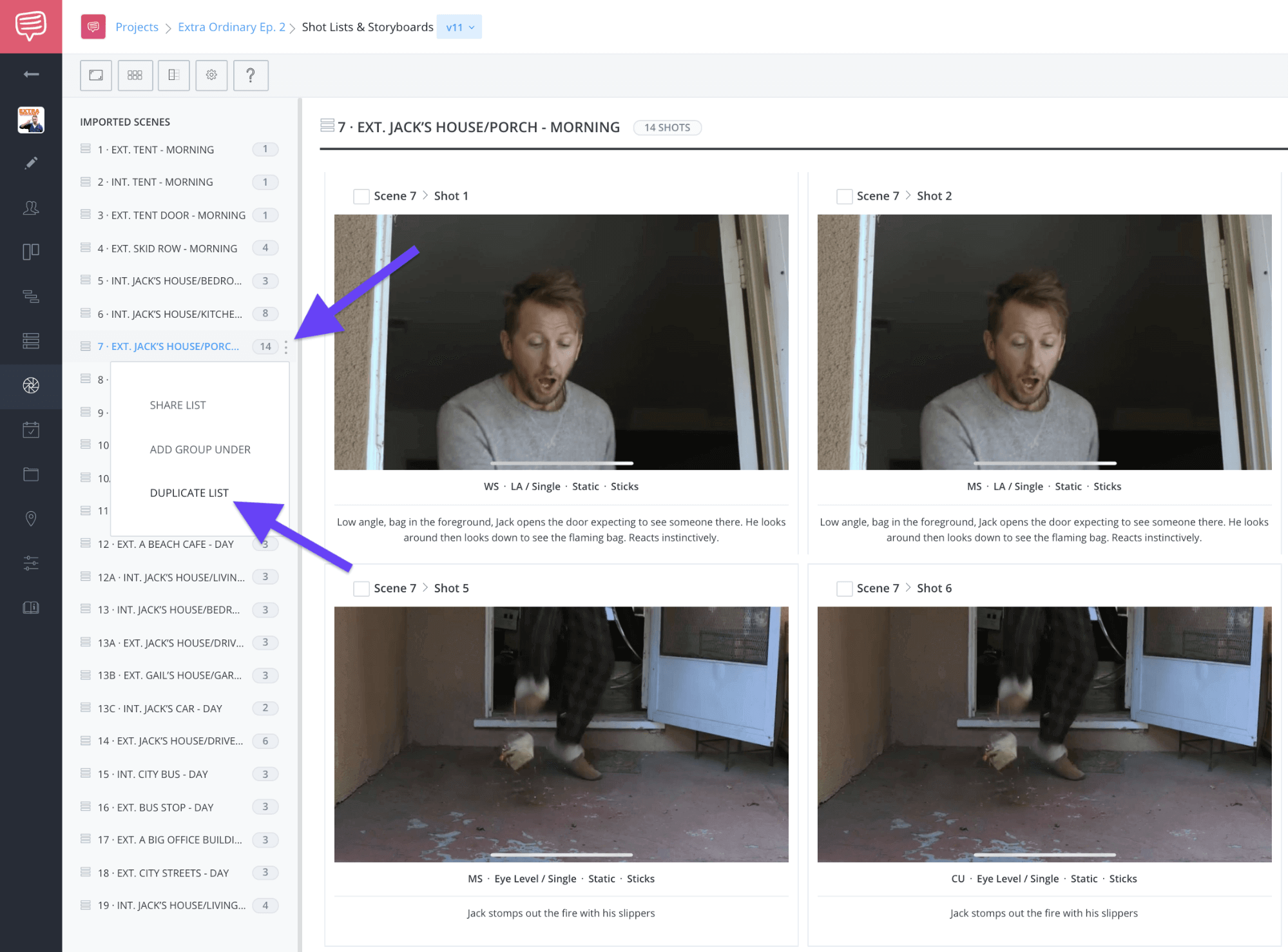The height and width of the screenshot is (952, 1288).
Task: Open the sliders settings icon in sidebar
Action: point(31,563)
